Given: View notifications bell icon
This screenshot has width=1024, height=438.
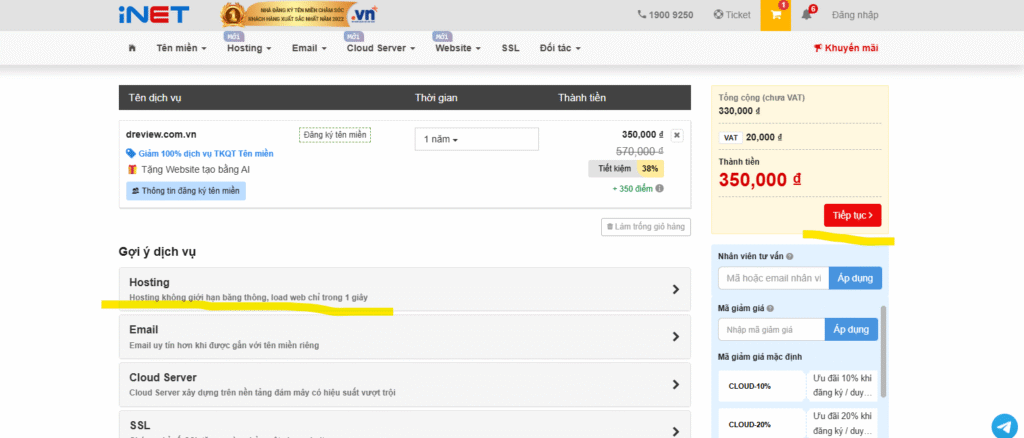Looking at the screenshot, I should (x=807, y=14).
